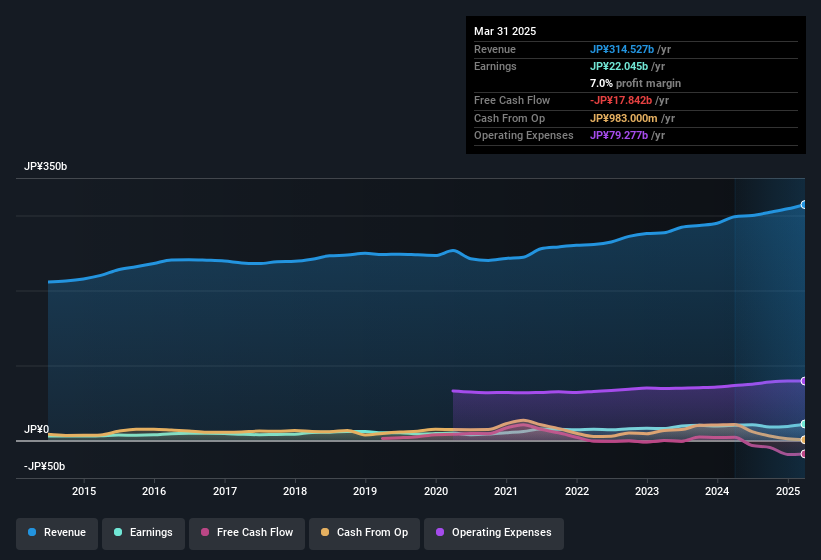Screen dimensions: 821x560
Task: Click the JP¥22.045b earnings value
Action: (619, 66)
